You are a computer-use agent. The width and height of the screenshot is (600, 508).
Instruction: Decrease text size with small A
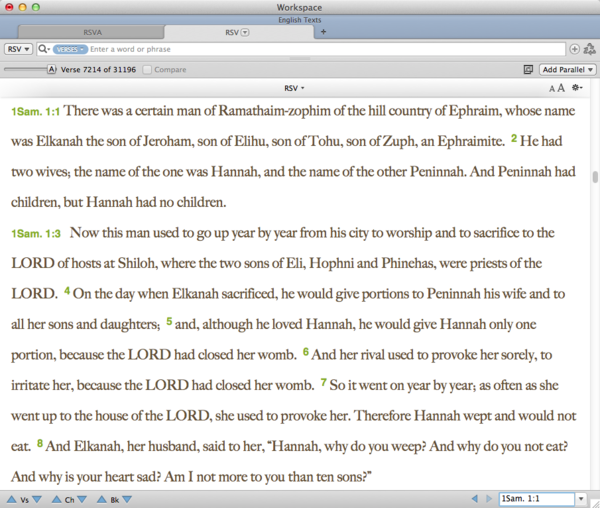coord(551,89)
